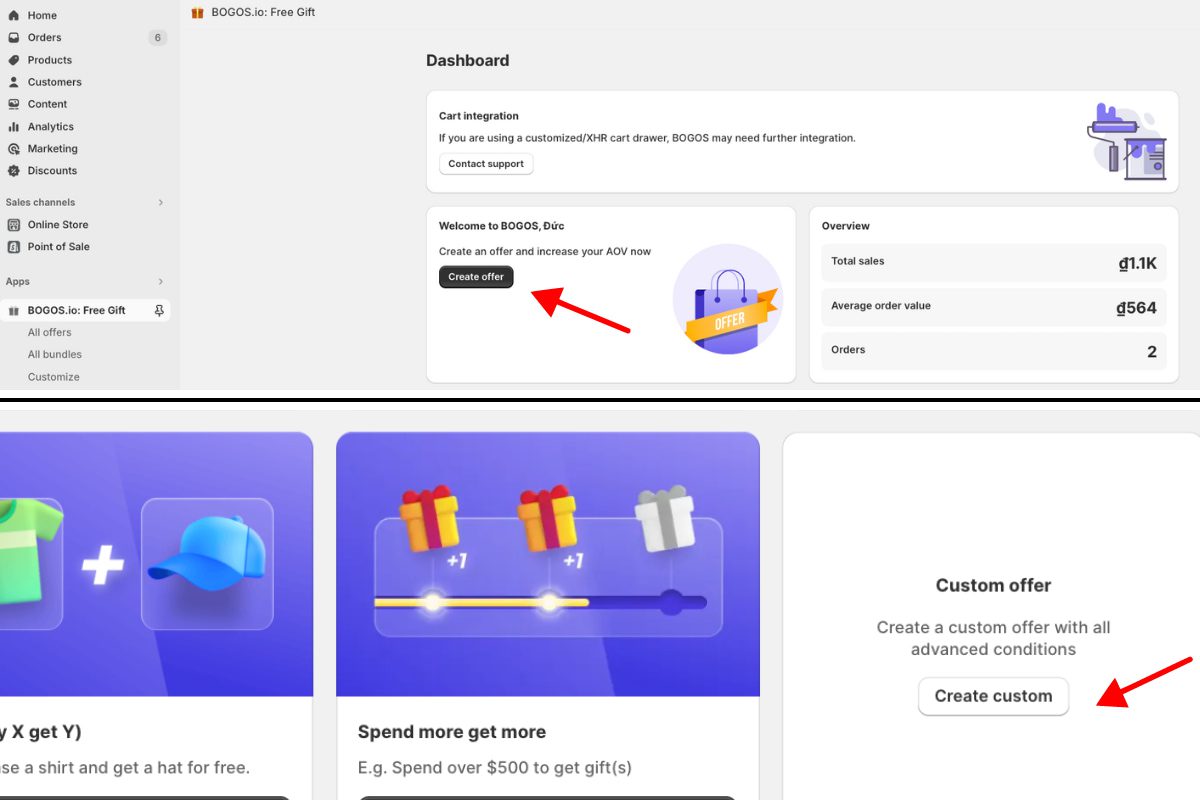Open Discounts using its percent icon
Image resolution: width=1200 pixels, height=800 pixels.
[12, 170]
